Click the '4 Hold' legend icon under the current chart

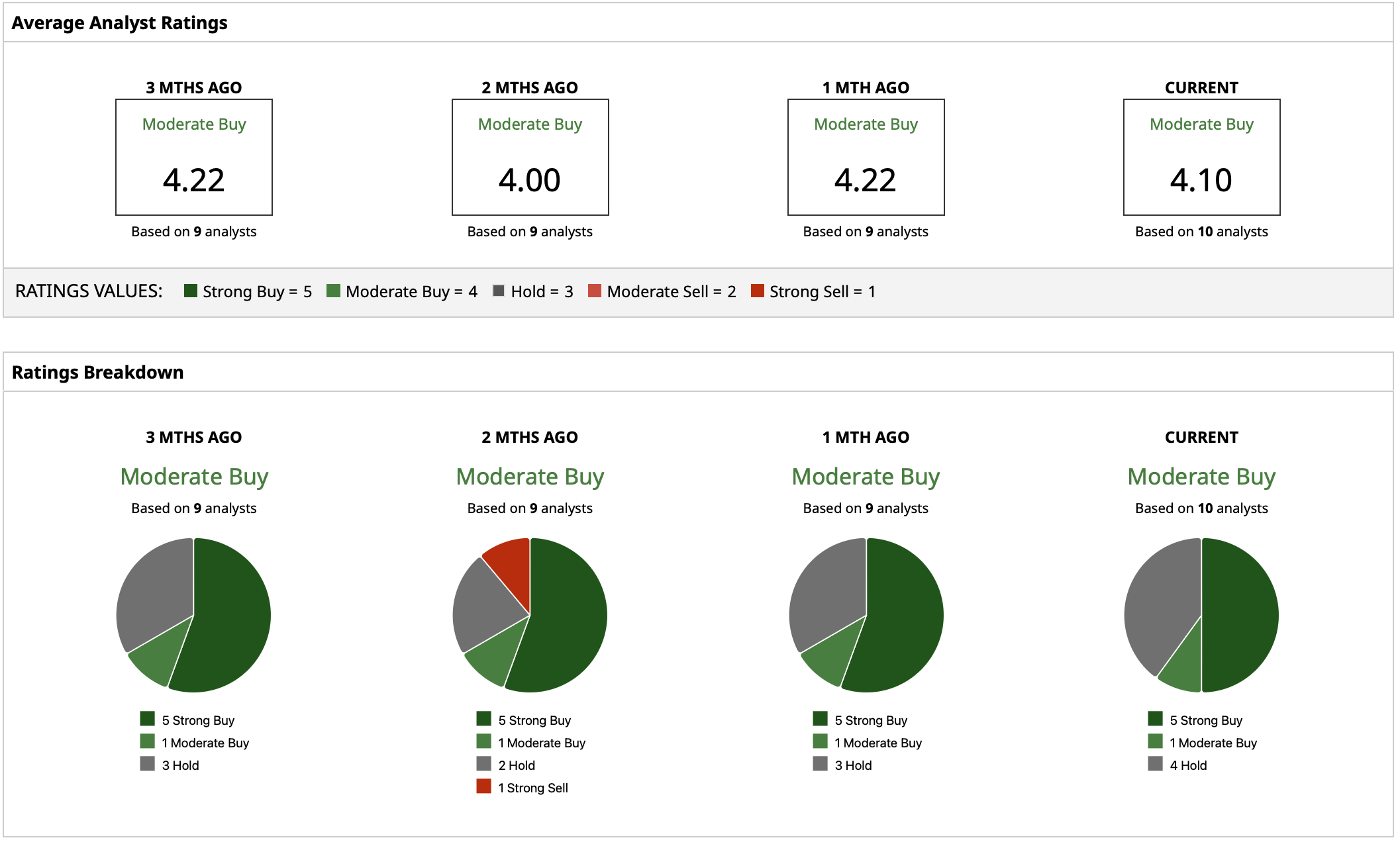click(x=1156, y=764)
